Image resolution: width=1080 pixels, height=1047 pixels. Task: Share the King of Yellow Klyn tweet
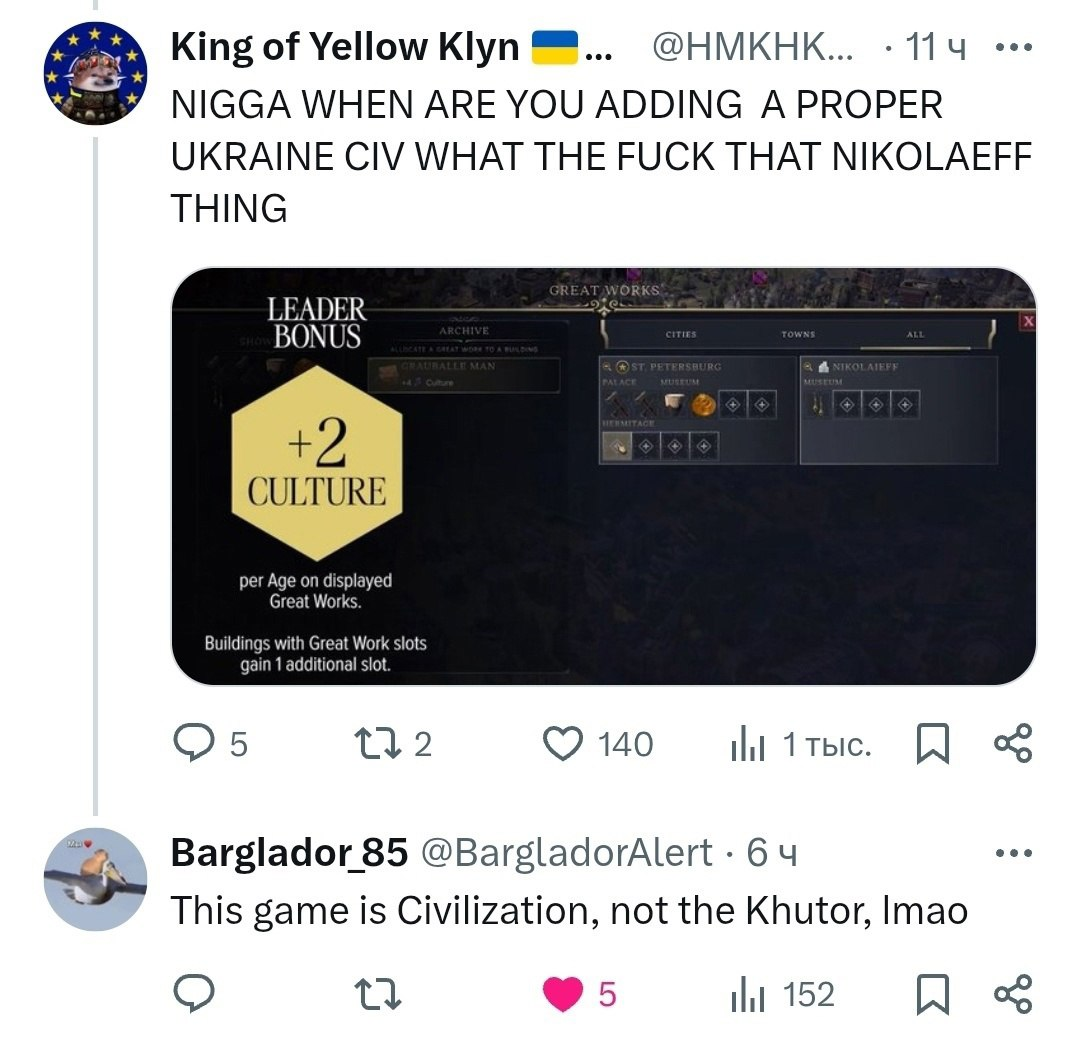[1012, 743]
